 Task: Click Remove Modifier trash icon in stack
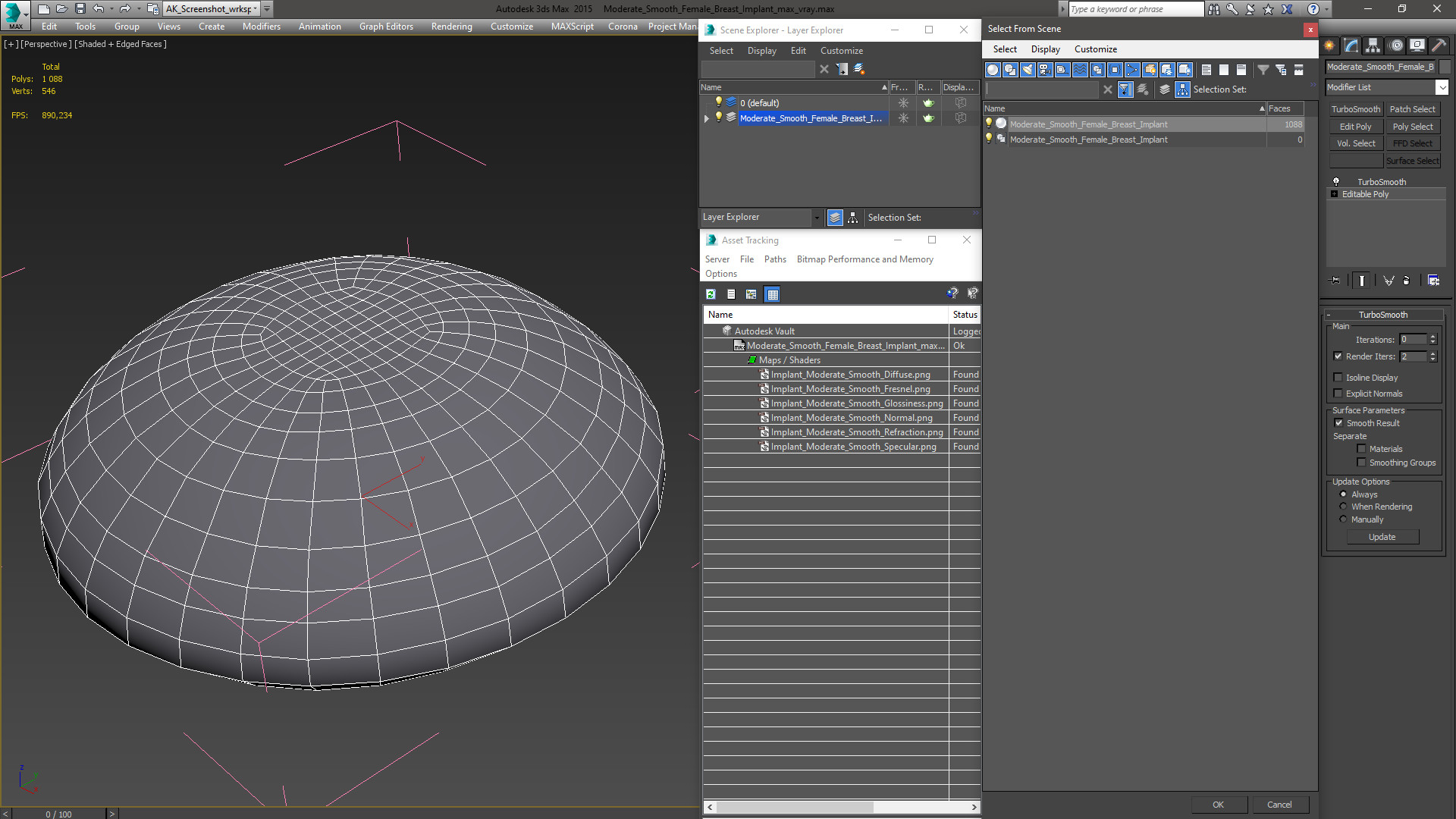[x=1407, y=281]
